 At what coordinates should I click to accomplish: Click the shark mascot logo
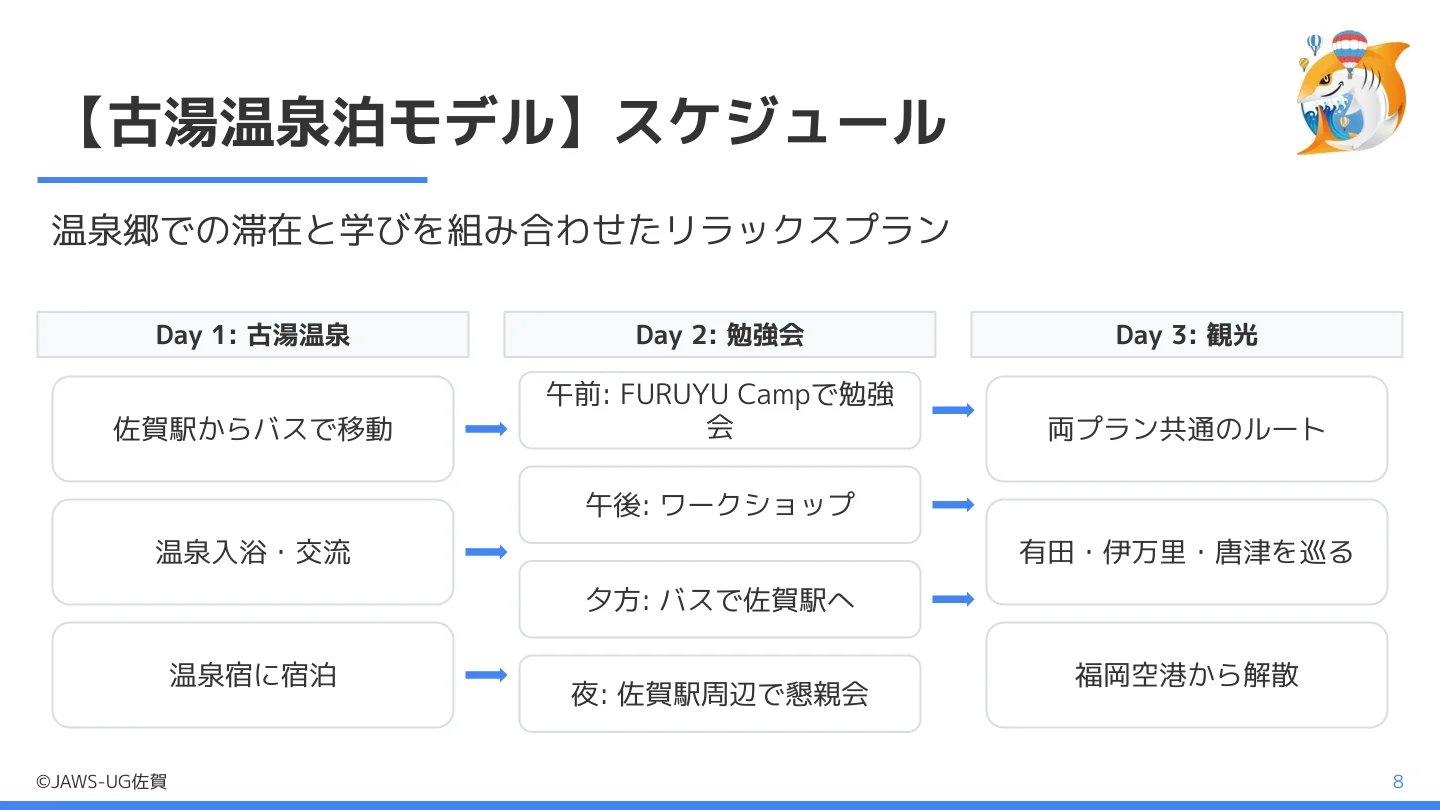pyautogui.click(x=1354, y=92)
